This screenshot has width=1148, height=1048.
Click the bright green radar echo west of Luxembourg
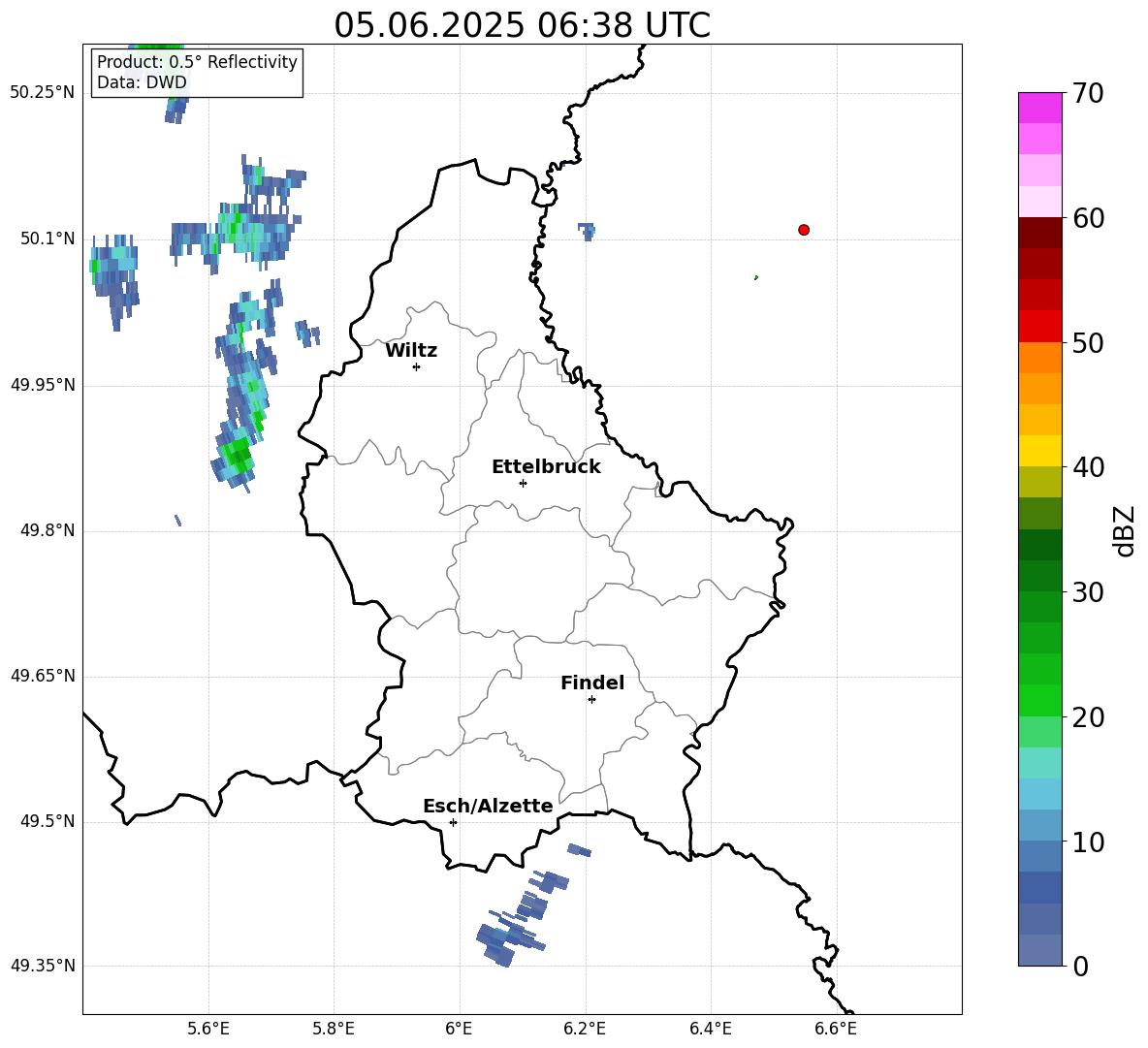[237, 455]
